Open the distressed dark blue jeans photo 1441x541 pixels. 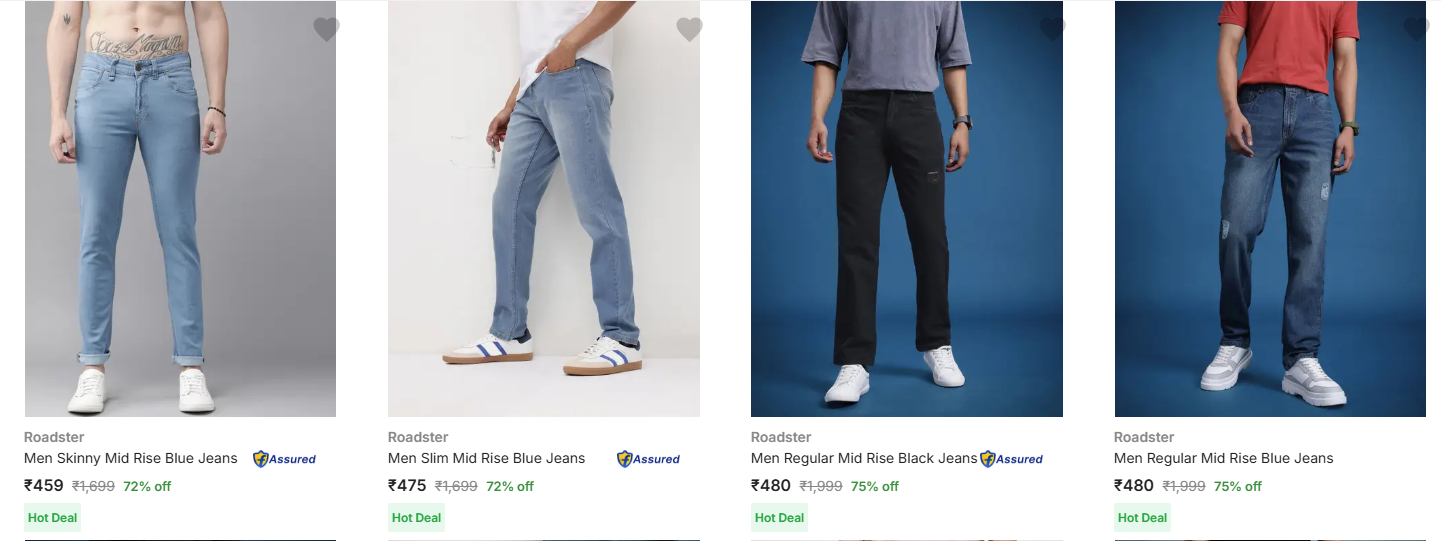pos(1270,210)
